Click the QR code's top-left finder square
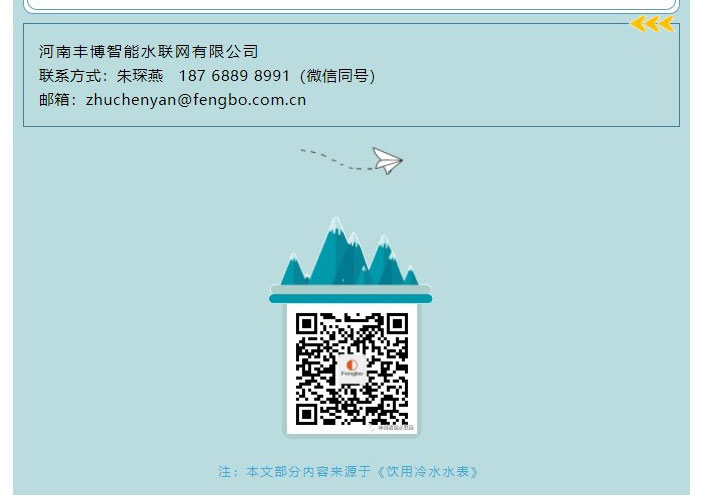 pos(307,324)
